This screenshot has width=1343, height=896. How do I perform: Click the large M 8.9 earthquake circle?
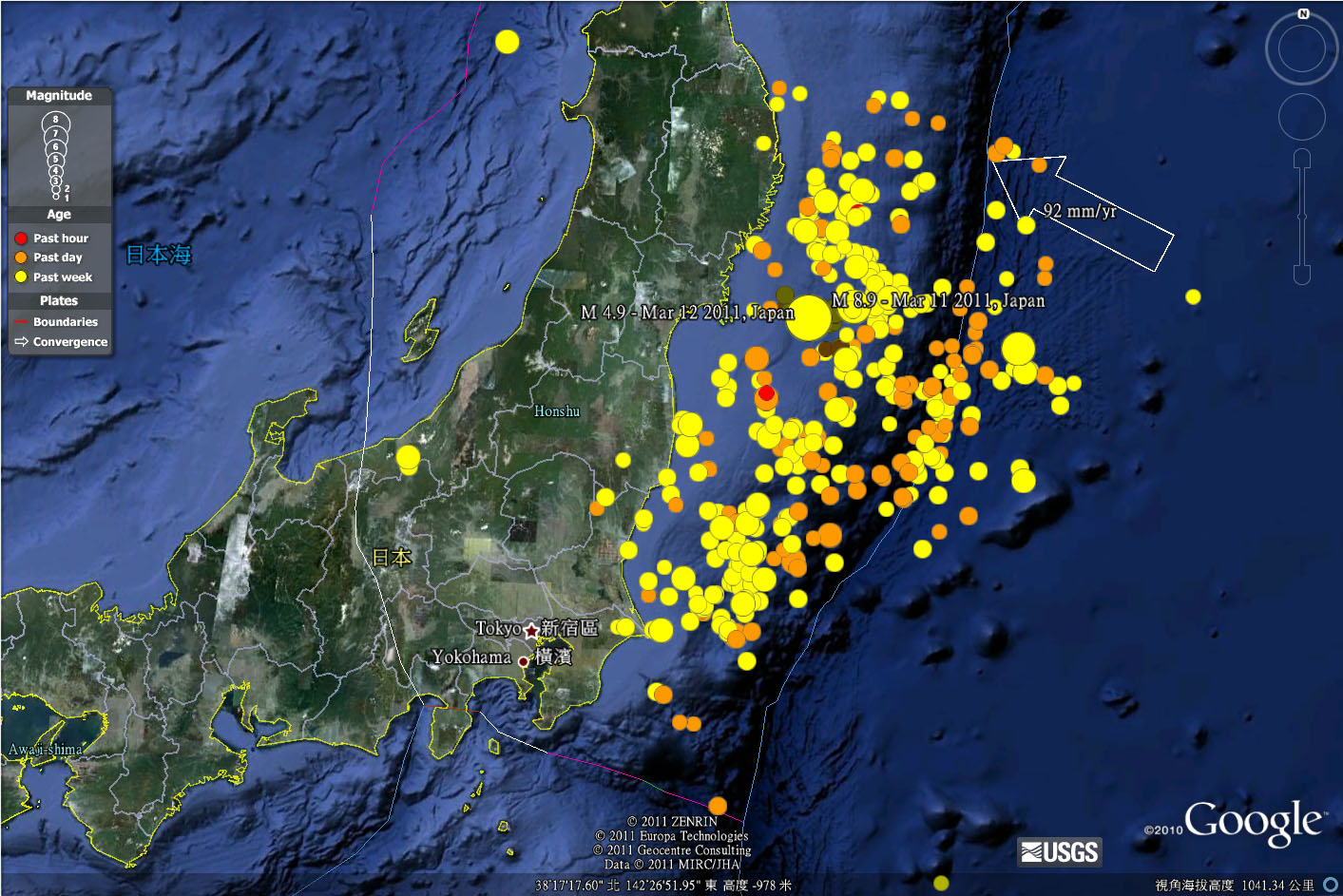tap(809, 317)
